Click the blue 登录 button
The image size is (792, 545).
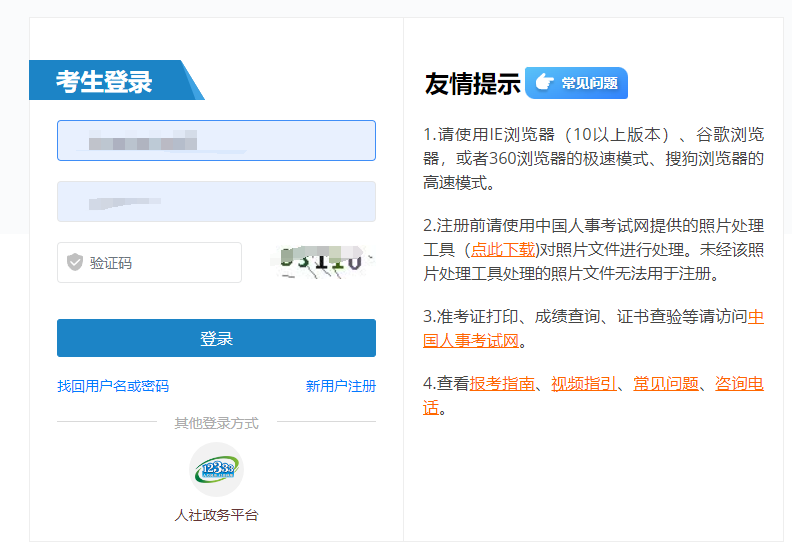[216, 338]
